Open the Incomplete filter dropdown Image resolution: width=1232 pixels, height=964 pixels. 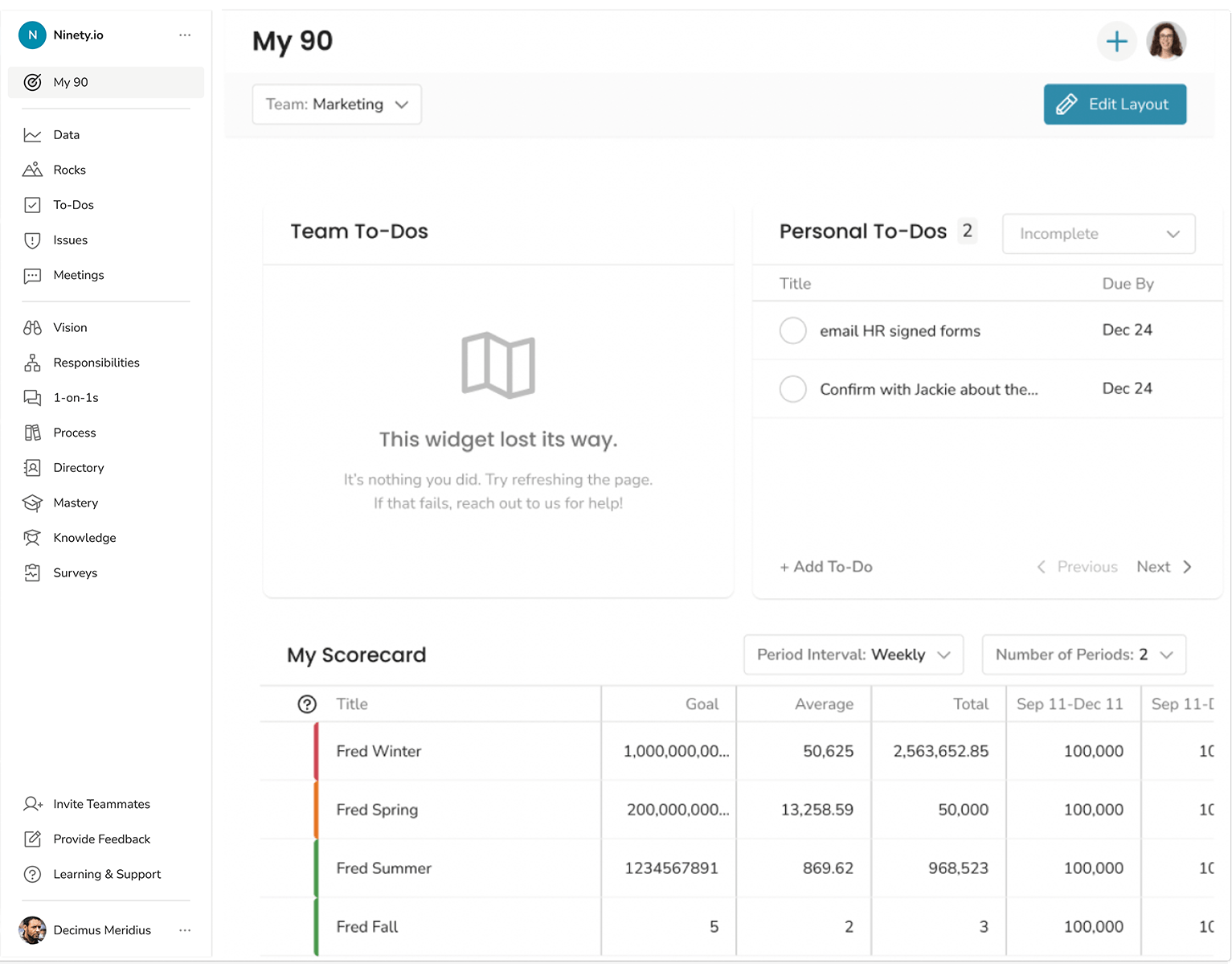point(1099,234)
